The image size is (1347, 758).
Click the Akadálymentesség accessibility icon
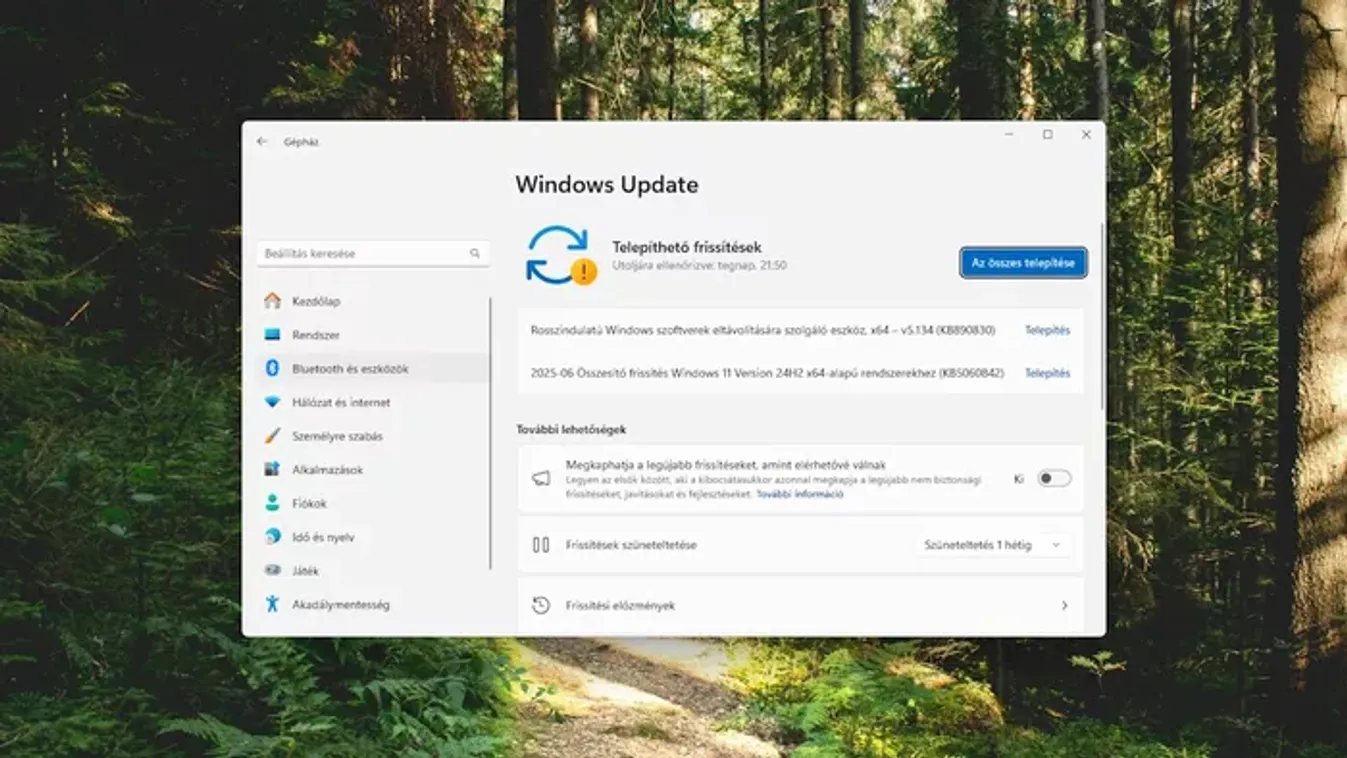tap(272, 604)
